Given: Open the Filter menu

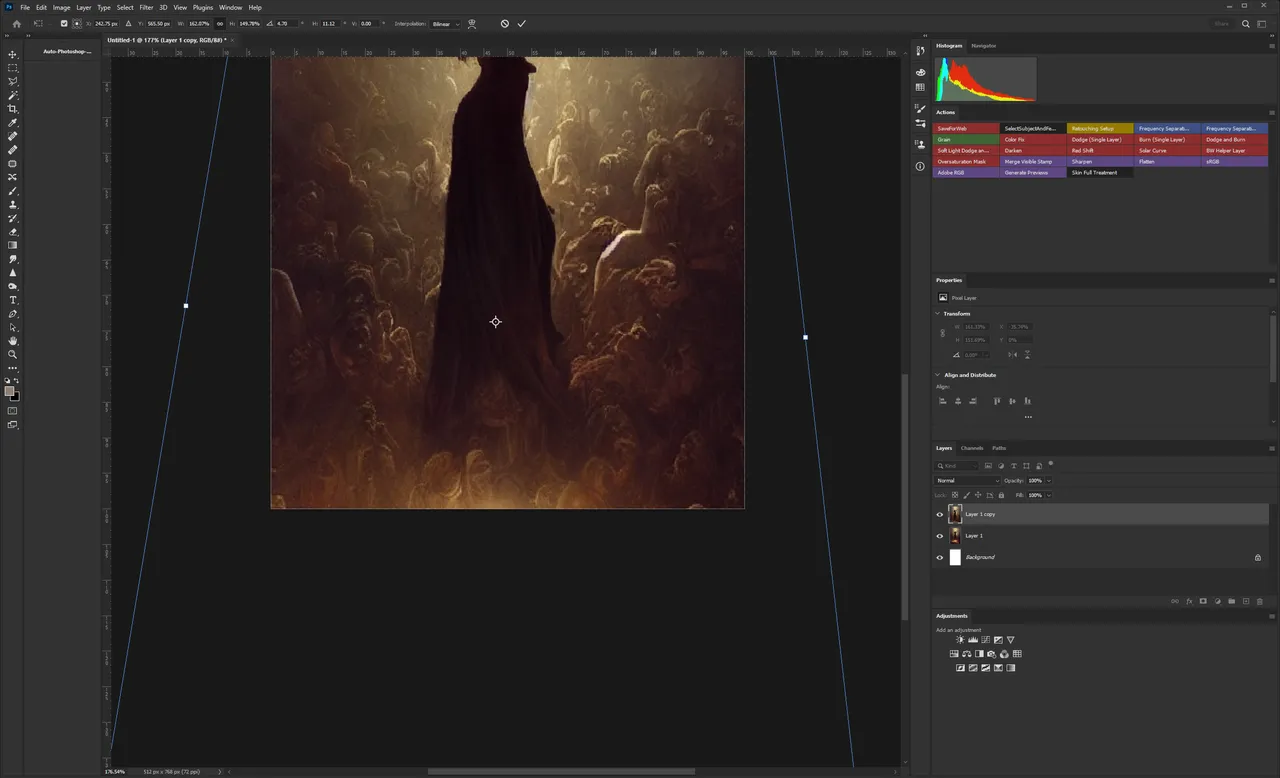Looking at the screenshot, I should (x=146, y=7).
